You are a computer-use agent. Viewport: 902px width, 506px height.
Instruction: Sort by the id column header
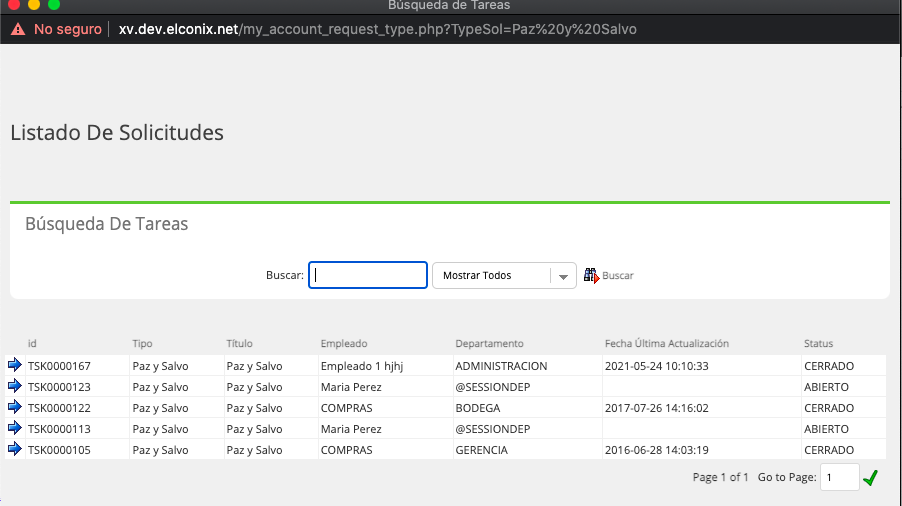[32, 343]
